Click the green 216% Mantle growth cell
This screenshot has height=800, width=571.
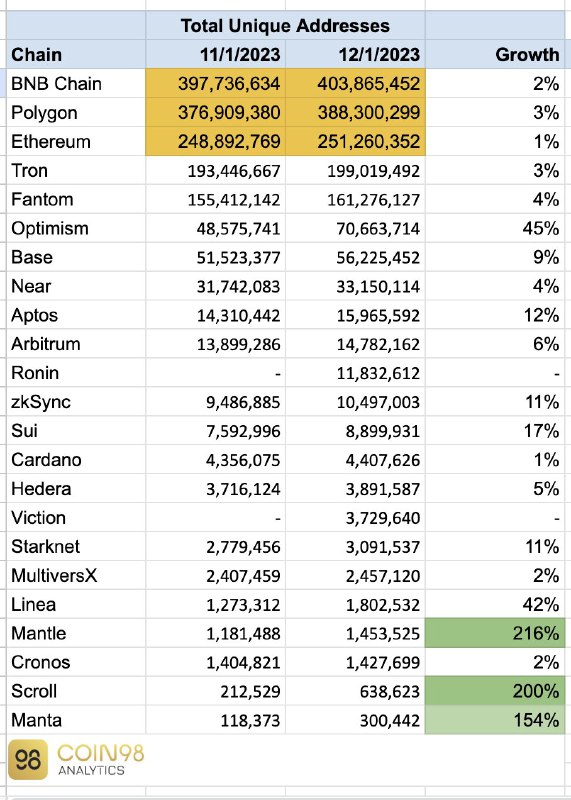(495, 633)
